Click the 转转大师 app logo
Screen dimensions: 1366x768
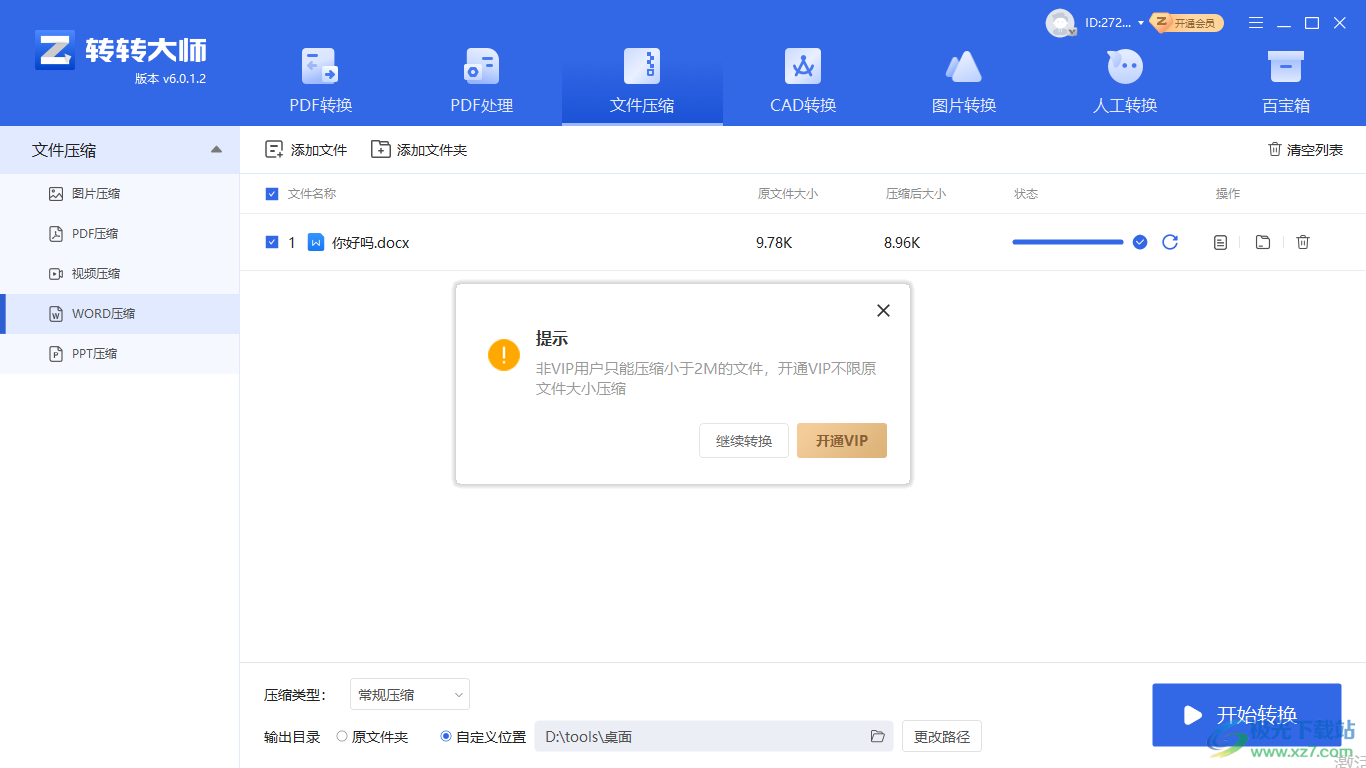click(x=121, y=49)
